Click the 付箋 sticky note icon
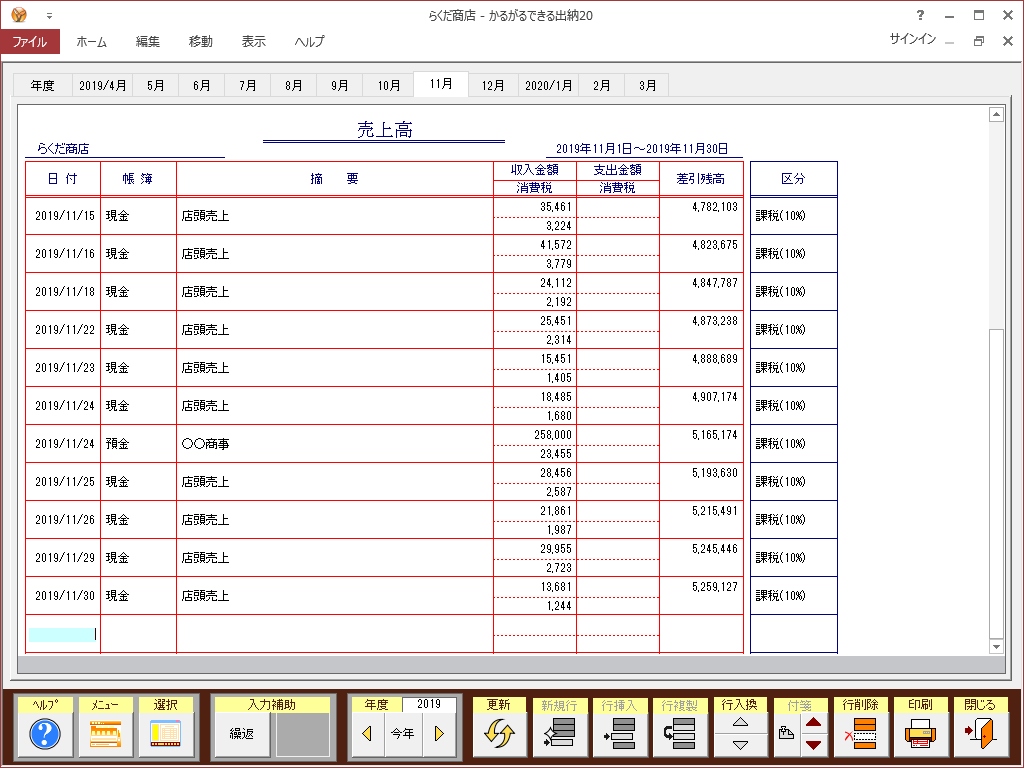This screenshot has width=1024, height=768. point(787,734)
